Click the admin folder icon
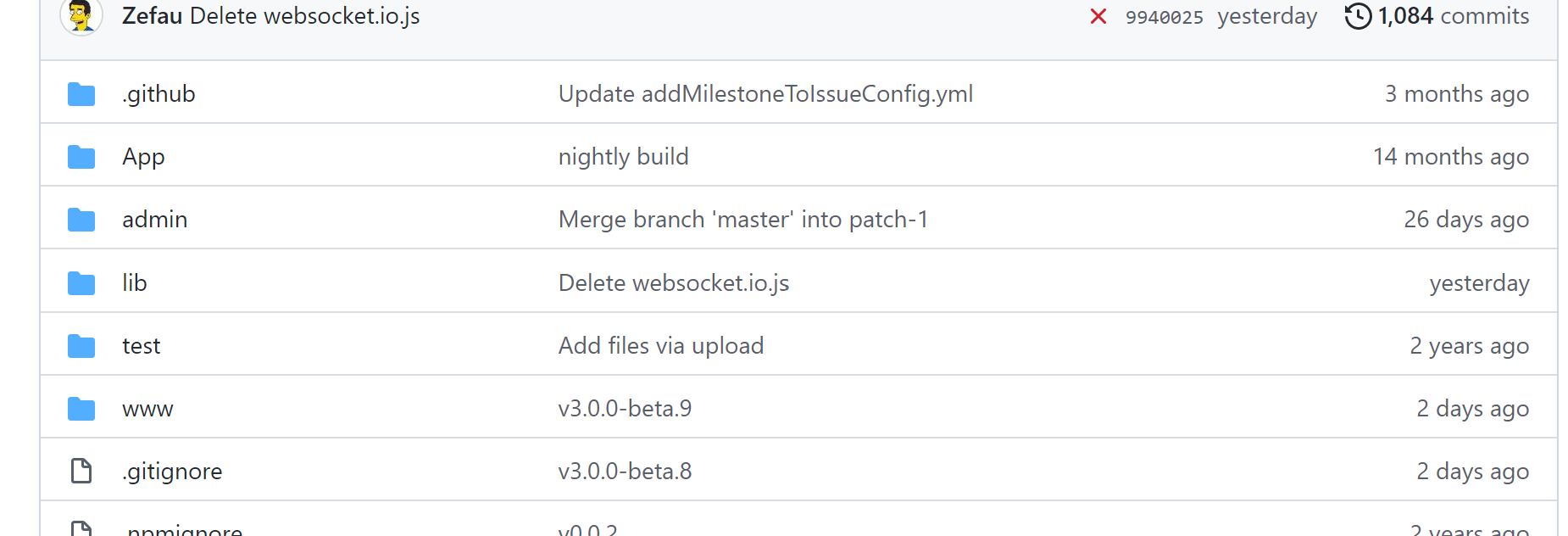The height and width of the screenshot is (536, 1568). click(81, 219)
